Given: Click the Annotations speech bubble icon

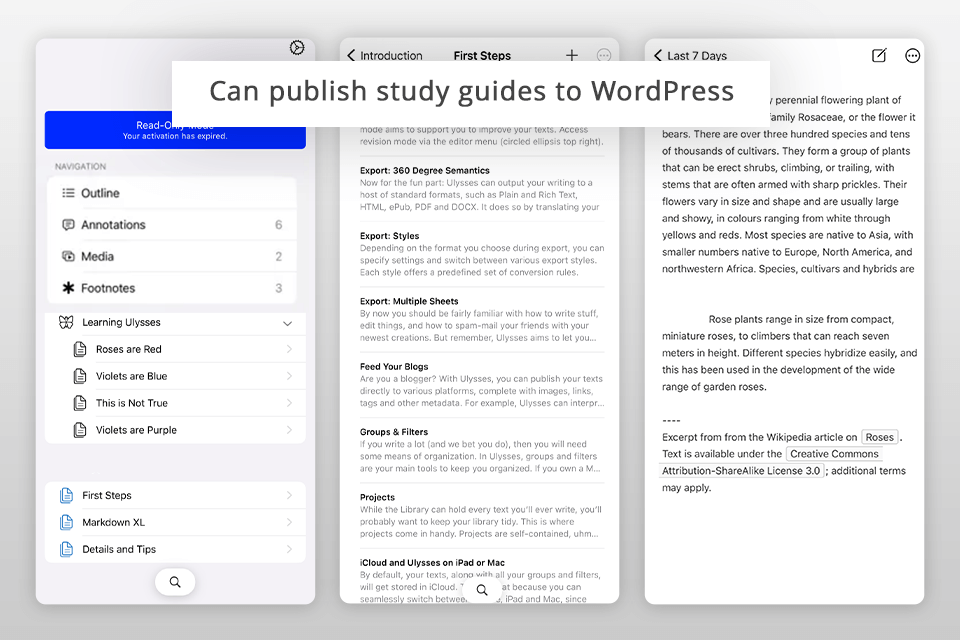Looking at the screenshot, I should coord(68,225).
